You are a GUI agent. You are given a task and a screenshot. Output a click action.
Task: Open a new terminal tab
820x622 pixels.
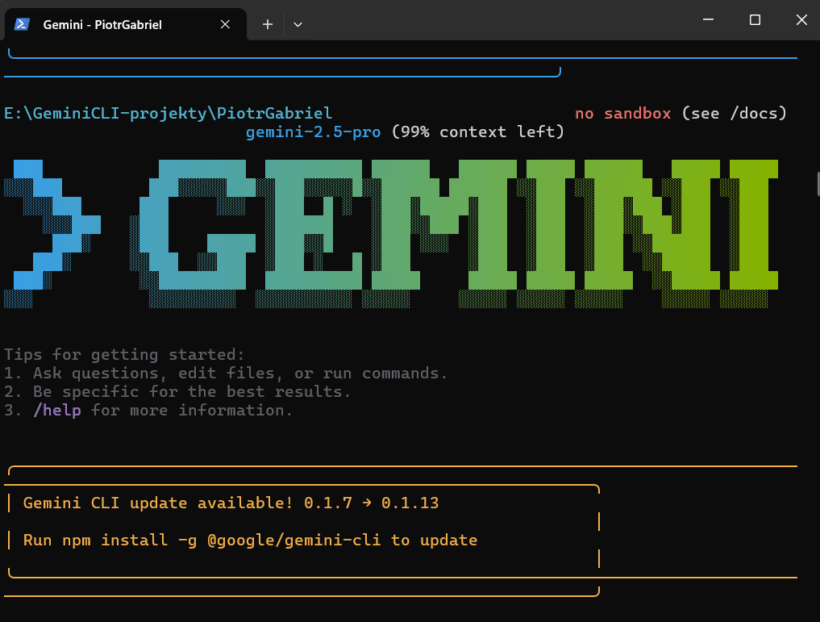268,25
